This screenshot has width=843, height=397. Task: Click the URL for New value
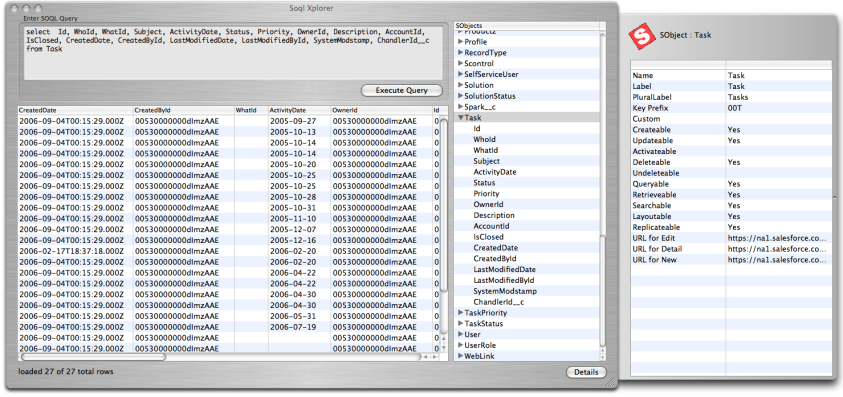(777, 259)
